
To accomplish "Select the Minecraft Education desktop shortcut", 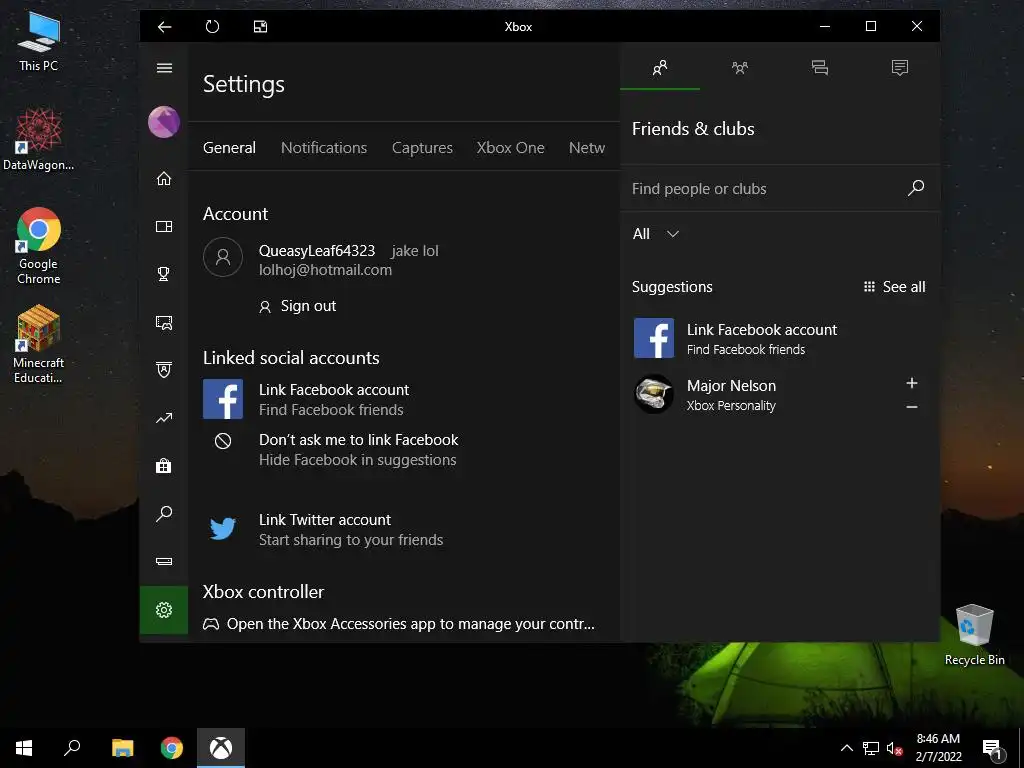I will coord(39,344).
